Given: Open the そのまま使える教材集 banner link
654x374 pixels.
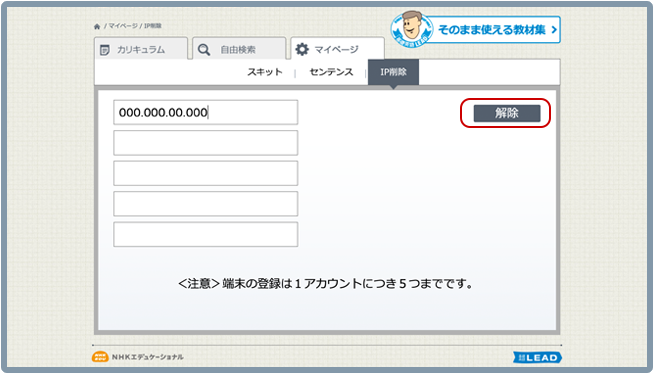Looking at the screenshot, I should click(x=492, y=30).
